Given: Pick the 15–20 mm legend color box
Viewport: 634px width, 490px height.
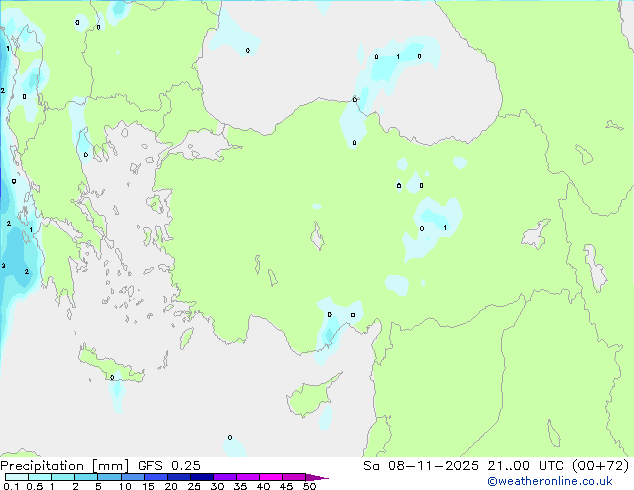Looking at the screenshot, I should [x=155, y=477].
